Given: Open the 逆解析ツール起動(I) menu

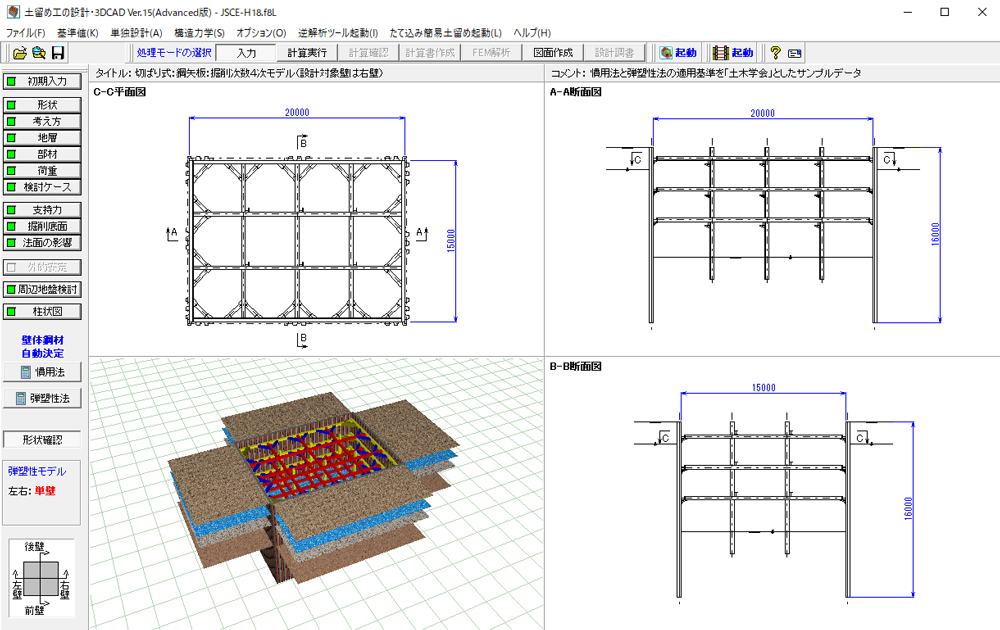Looking at the screenshot, I should [x=338, y=33].
